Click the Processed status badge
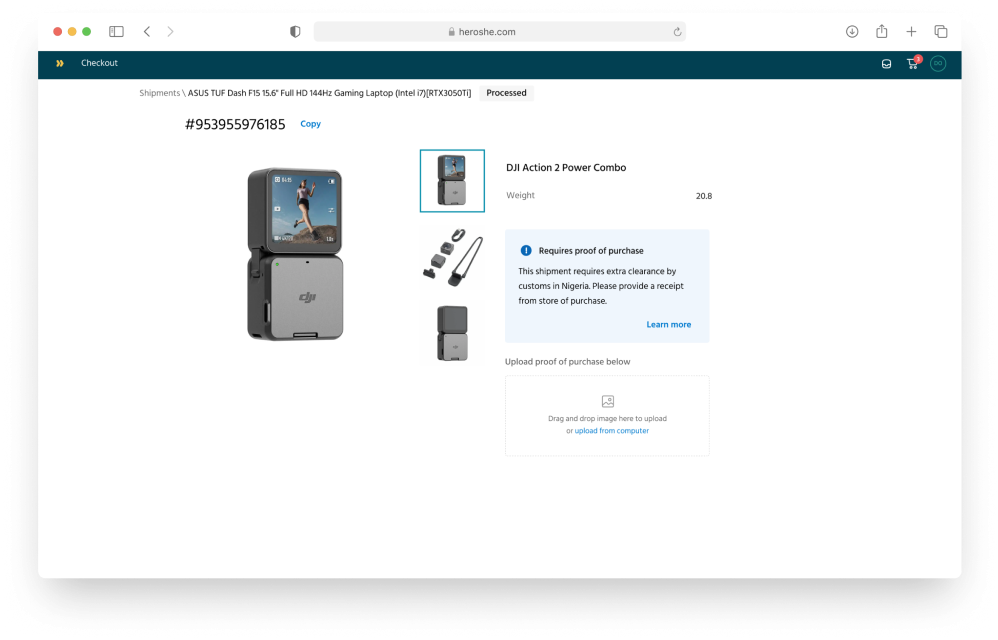998x640 pixels. tap(506, 93)
